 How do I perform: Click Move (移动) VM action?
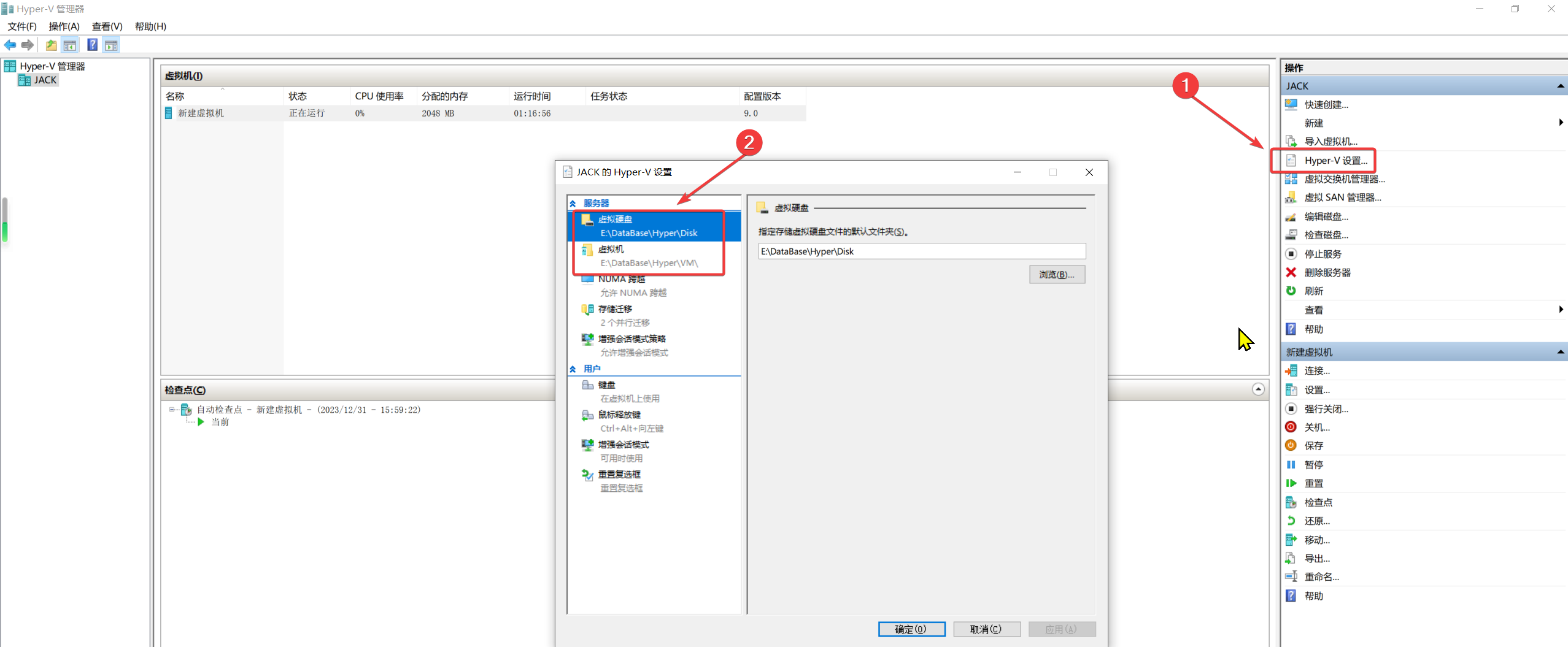pyautogui.click(x=1316, y=540)
